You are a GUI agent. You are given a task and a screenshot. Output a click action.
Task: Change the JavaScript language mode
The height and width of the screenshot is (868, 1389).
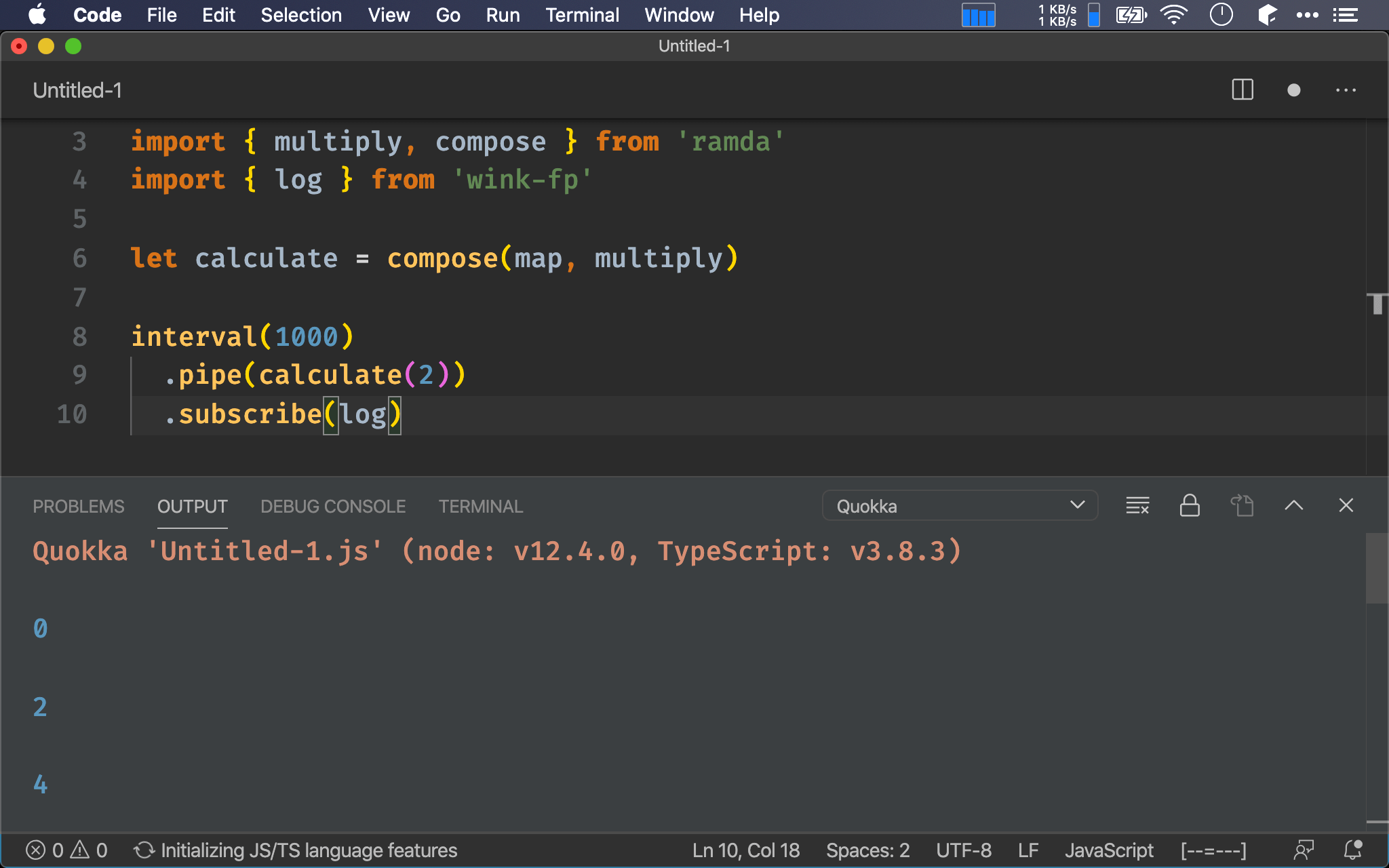coord(1109,850)
